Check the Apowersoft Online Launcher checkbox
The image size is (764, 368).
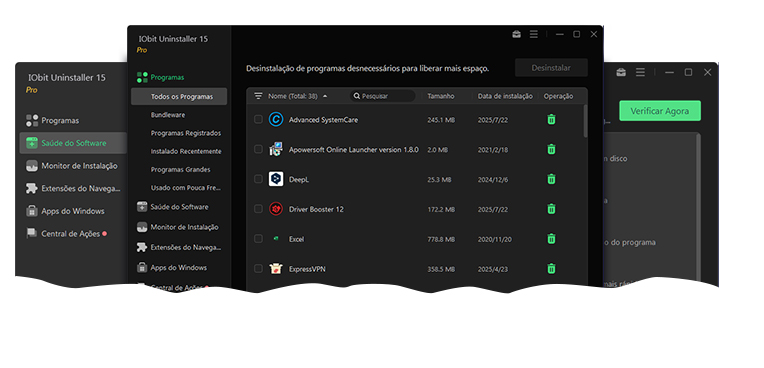tap(258, 149)
